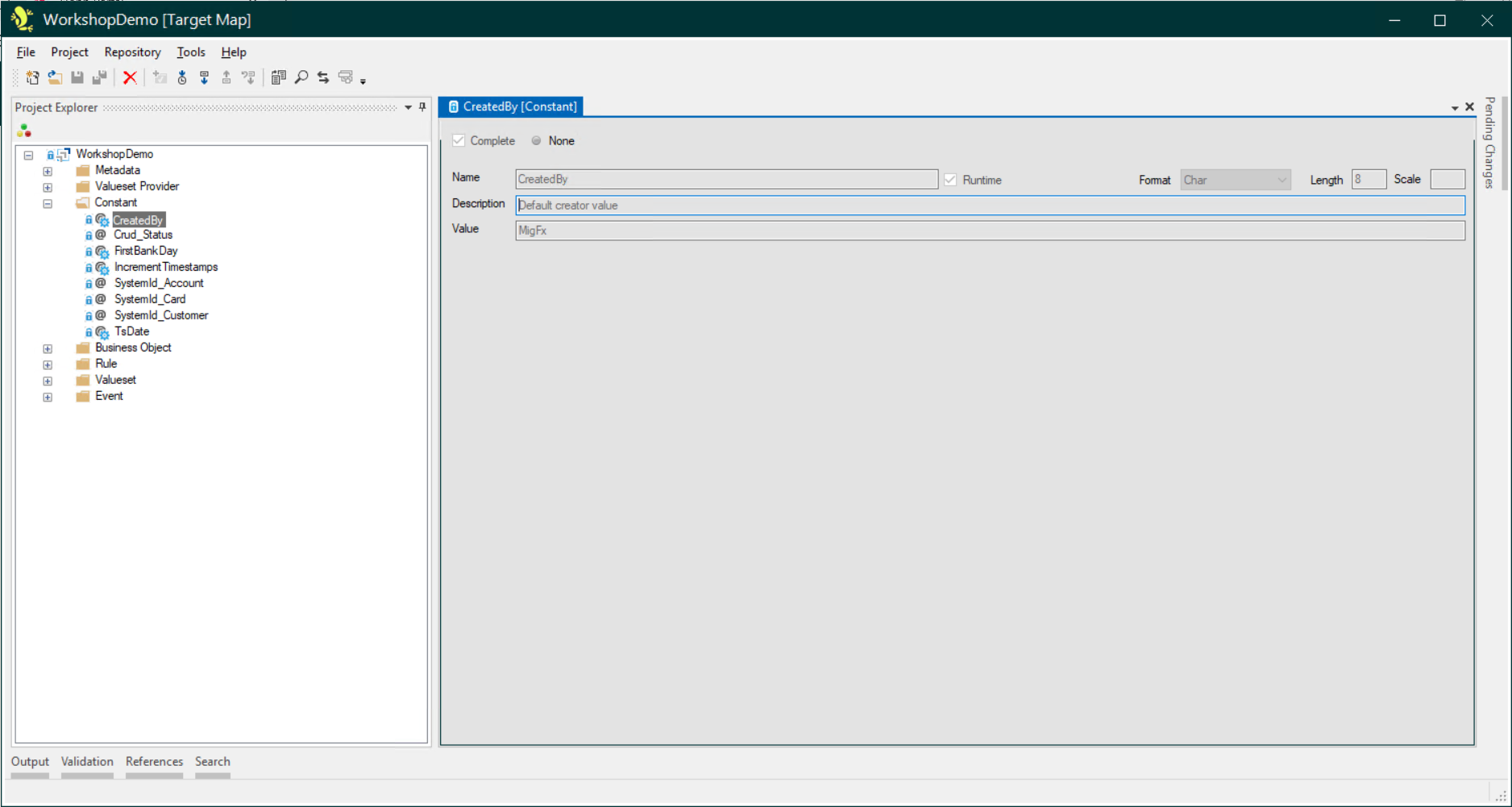Close the CreatedBy [Constant] document tab
Screen dimensions: 1512x807
pyautogui.click(x=1469, y=106)
